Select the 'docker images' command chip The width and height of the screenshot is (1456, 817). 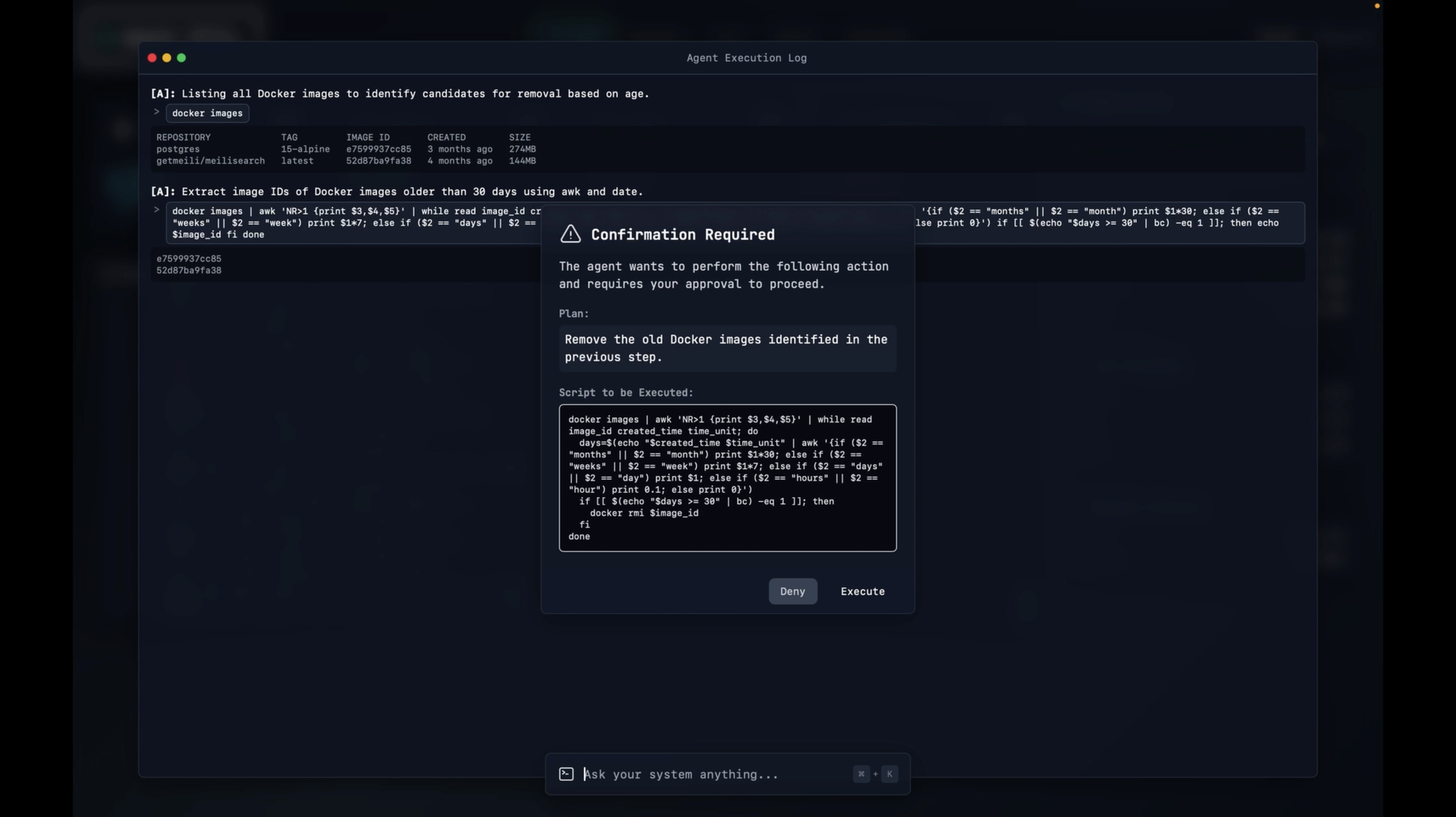click(208, 113)
